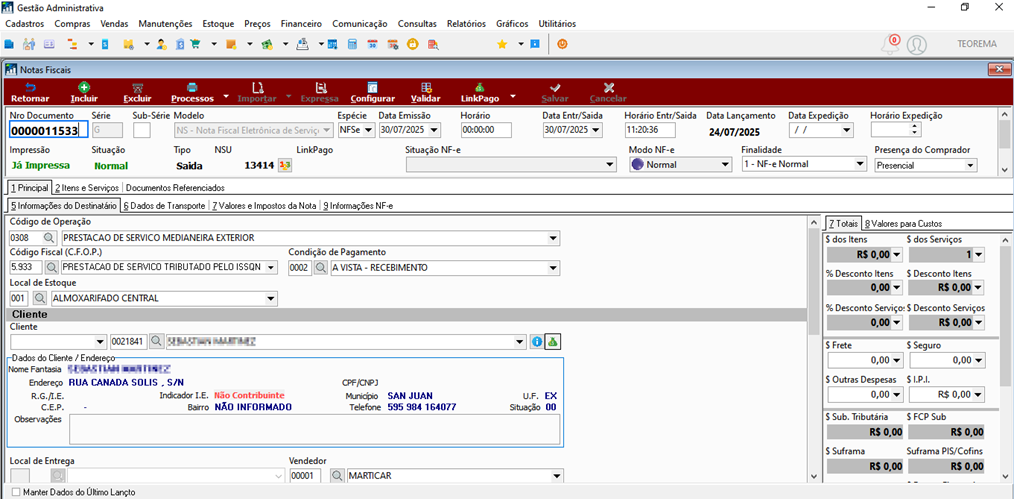Open the Relatórios menu

466,24
